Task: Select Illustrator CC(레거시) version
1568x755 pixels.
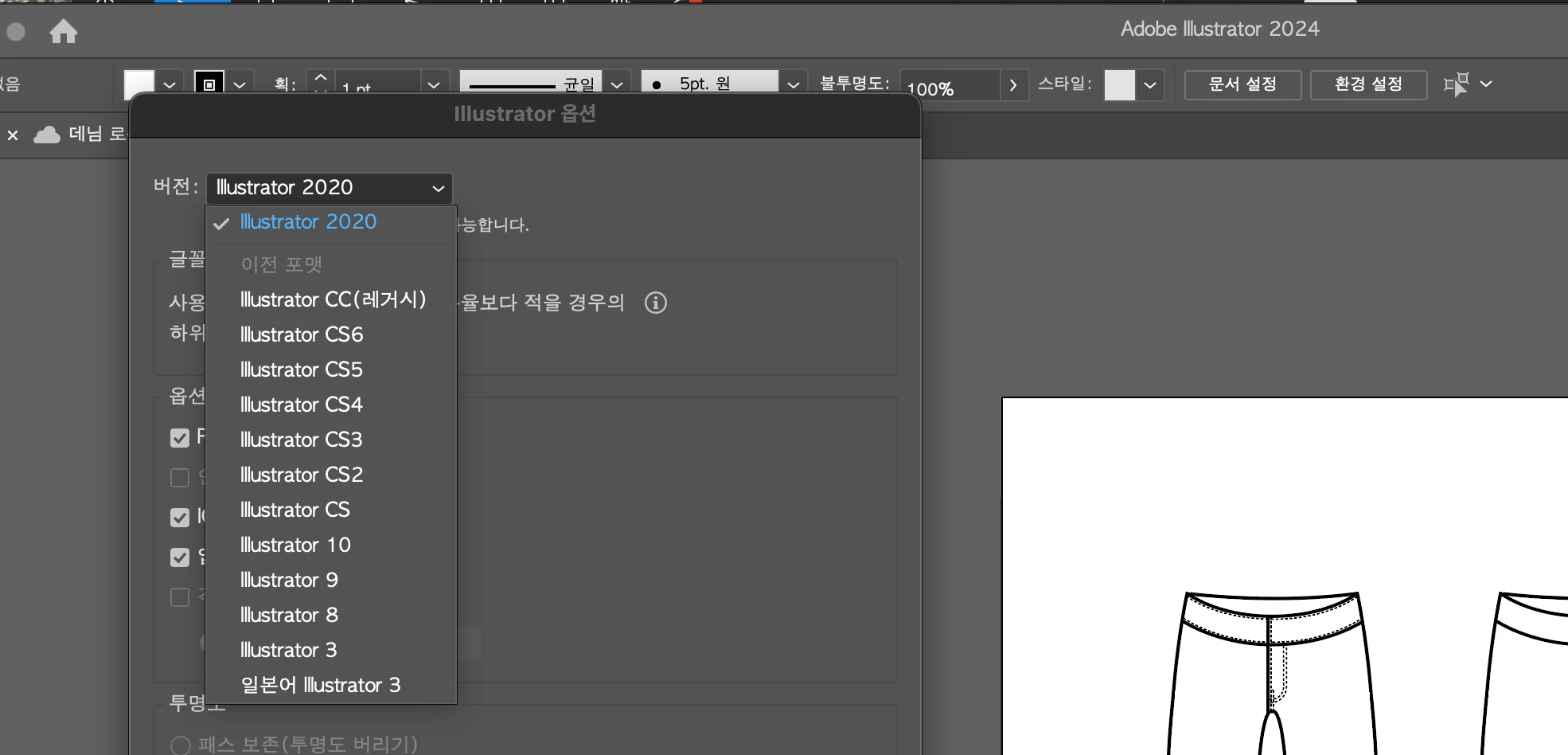Action: point(331,299)
